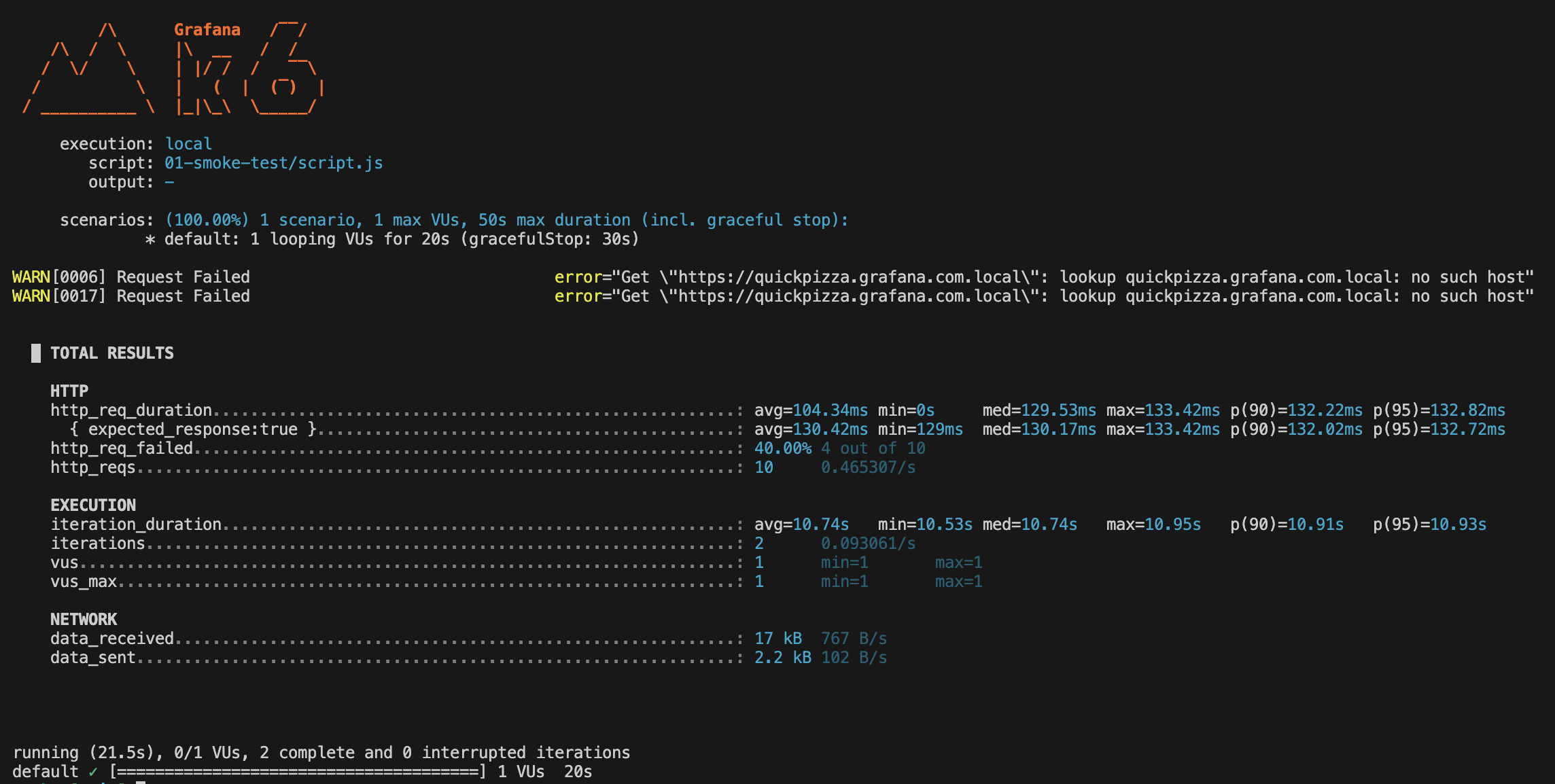Click max=1 in the vus_max row
Image resolution: width=1555 pixels, height=784 pixels.
tap(958, 582)
